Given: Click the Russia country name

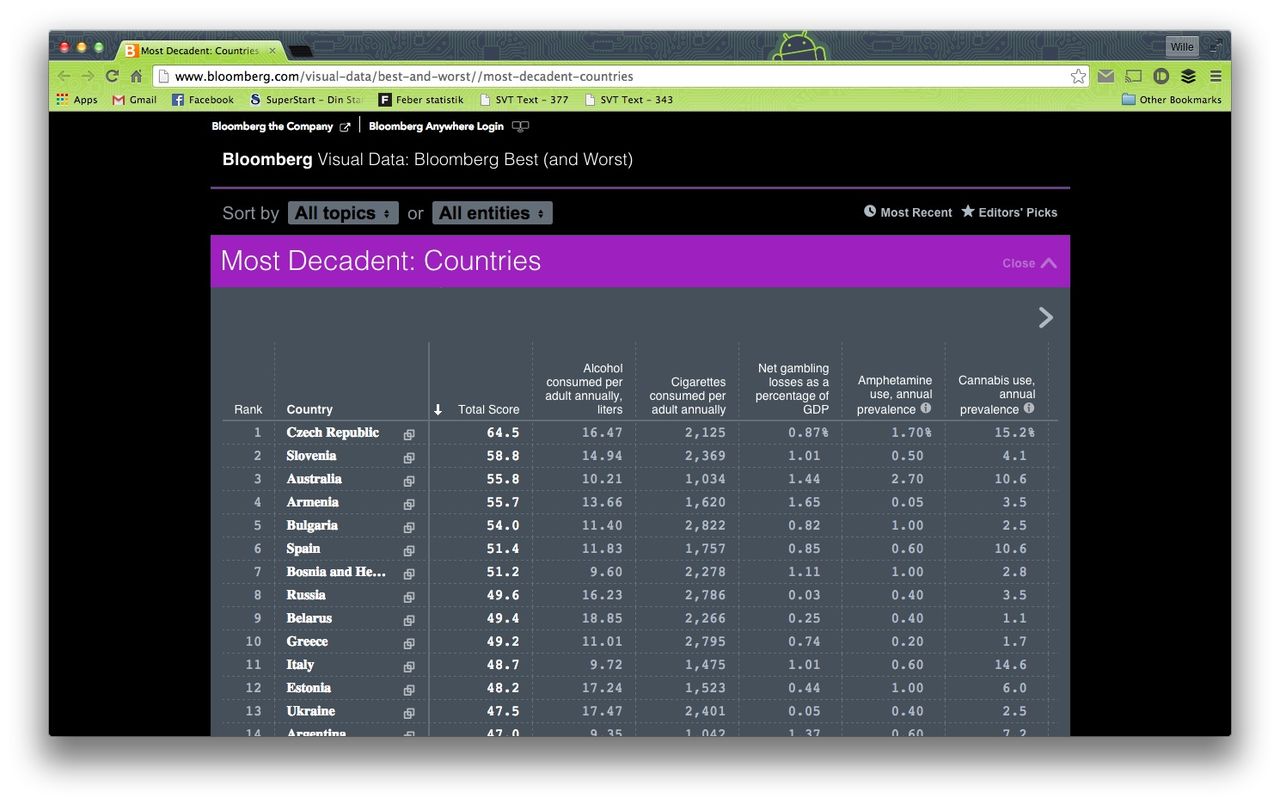Looking at the screenshot, I should [306, 595].
